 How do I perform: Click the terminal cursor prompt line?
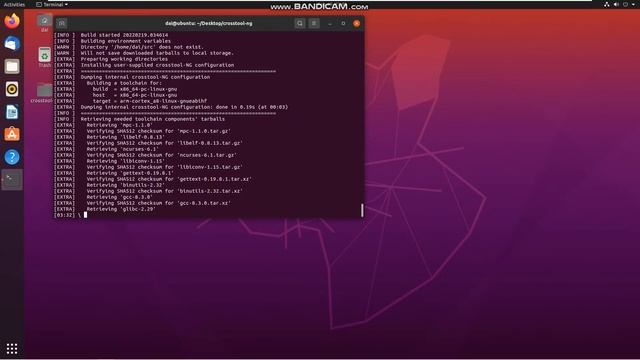pyautogui.click(x=70, y=215)
